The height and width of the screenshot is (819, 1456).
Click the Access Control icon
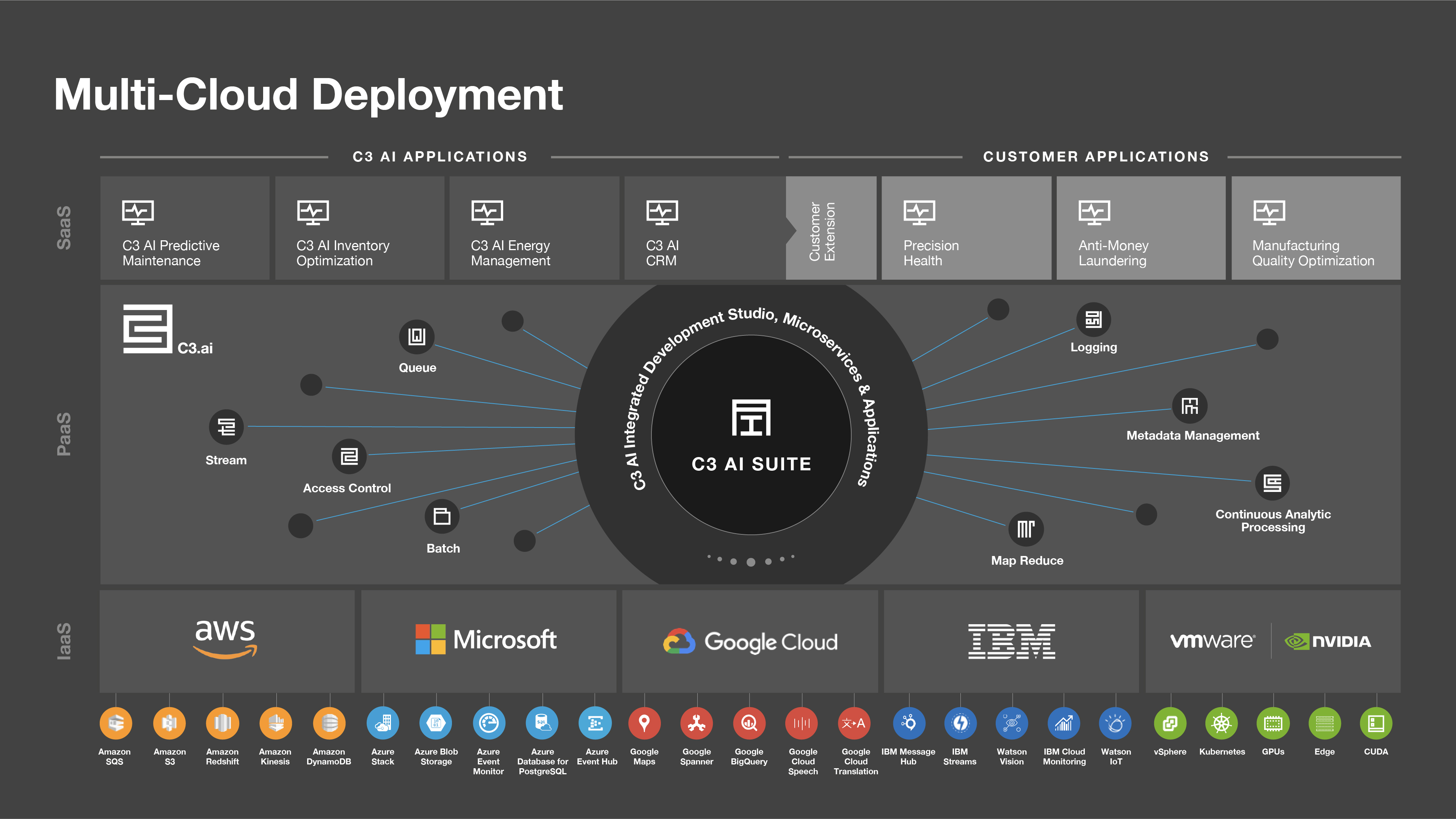(x=349, y=456)
